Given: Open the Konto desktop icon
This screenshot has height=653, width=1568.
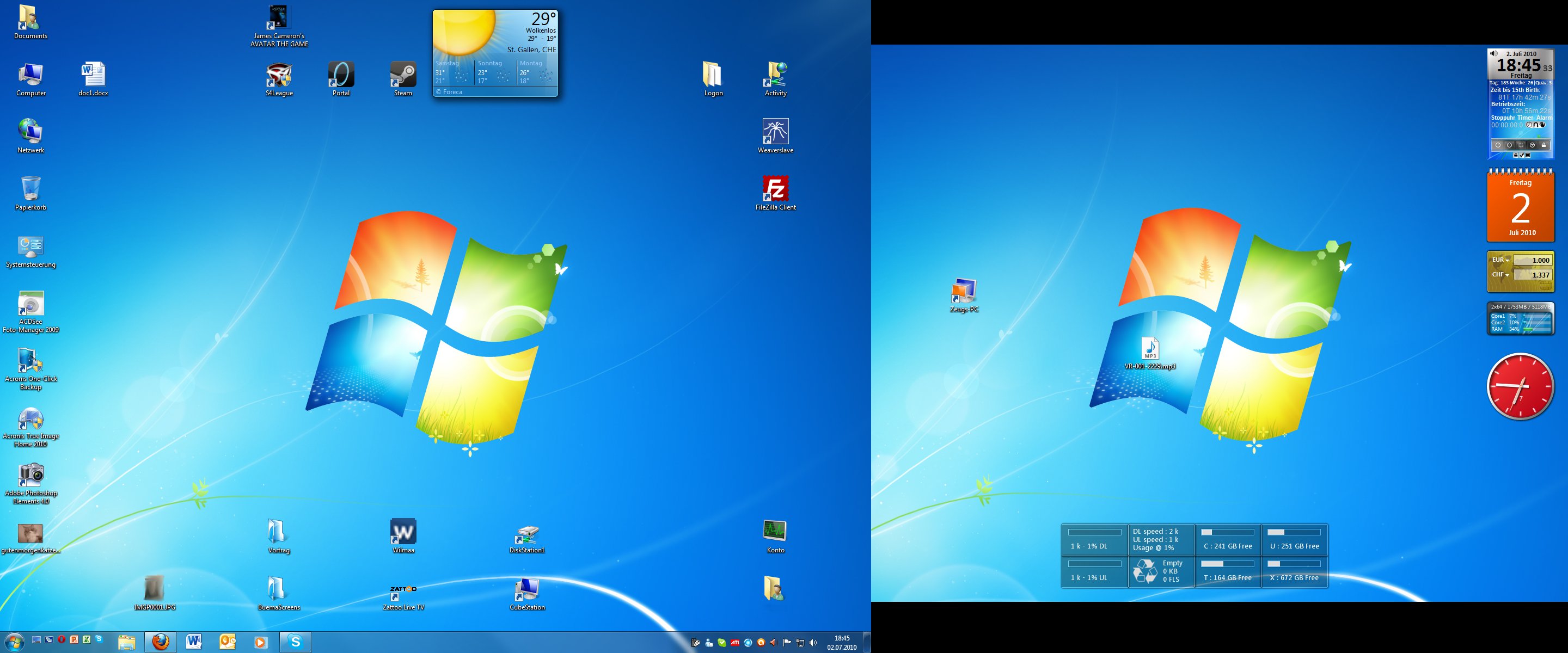Looking at the screenshot, I should click(x=775, y=537).
